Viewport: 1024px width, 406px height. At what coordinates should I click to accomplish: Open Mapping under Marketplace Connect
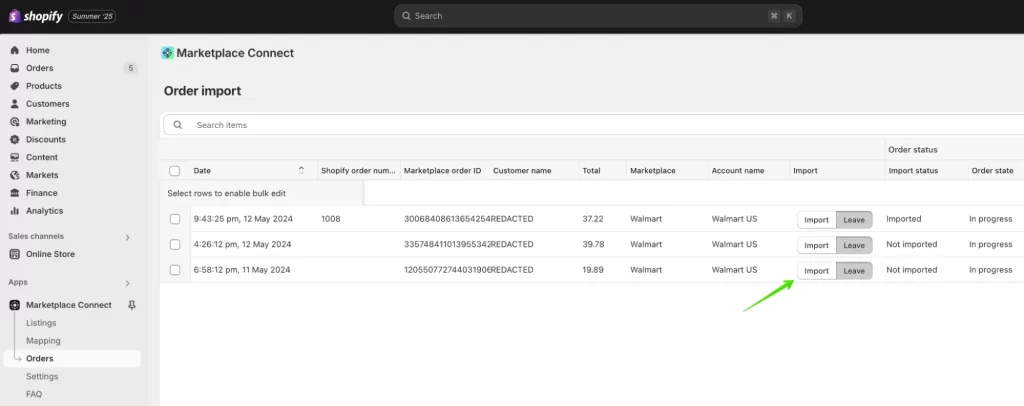(43, 341)
